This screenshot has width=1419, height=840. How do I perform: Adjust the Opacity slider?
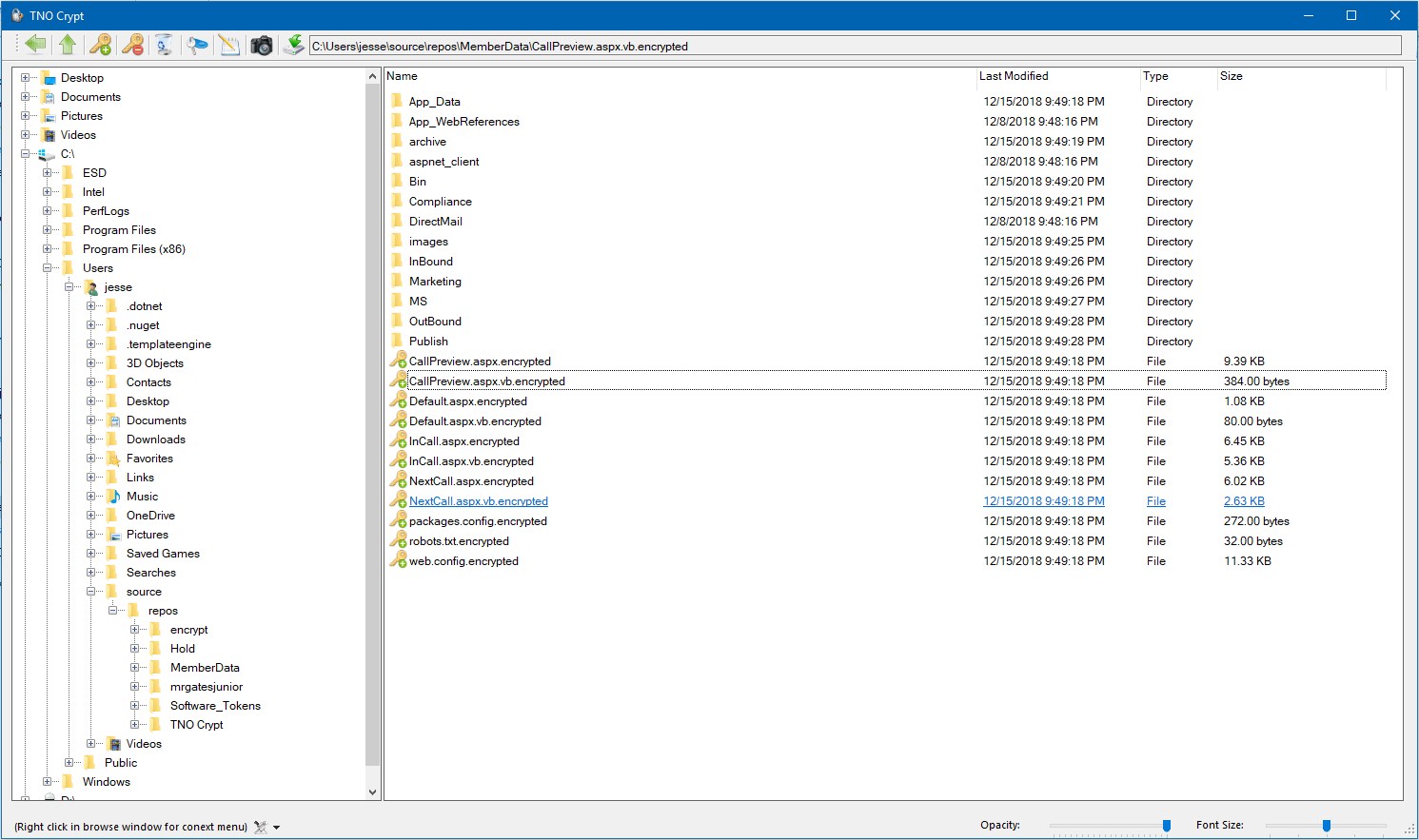click(x=1165, y=826)
